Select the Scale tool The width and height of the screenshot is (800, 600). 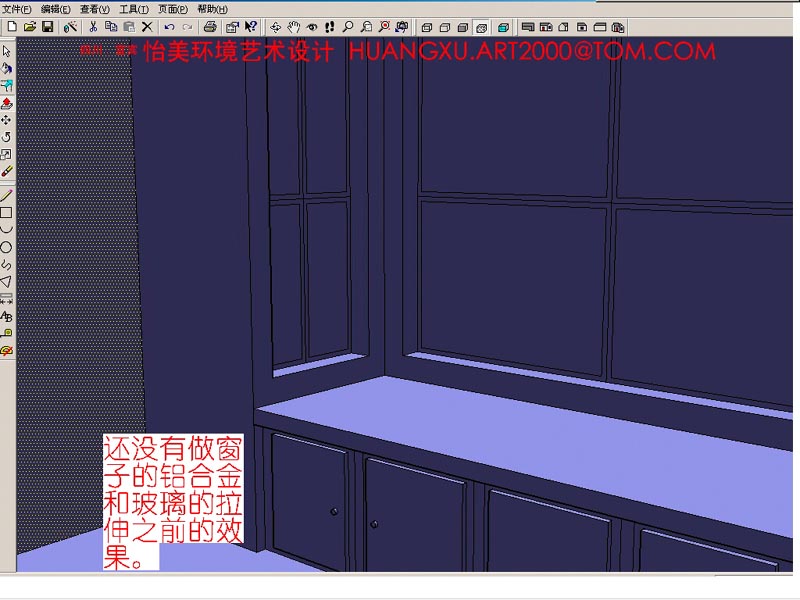[x=7, y=154]
